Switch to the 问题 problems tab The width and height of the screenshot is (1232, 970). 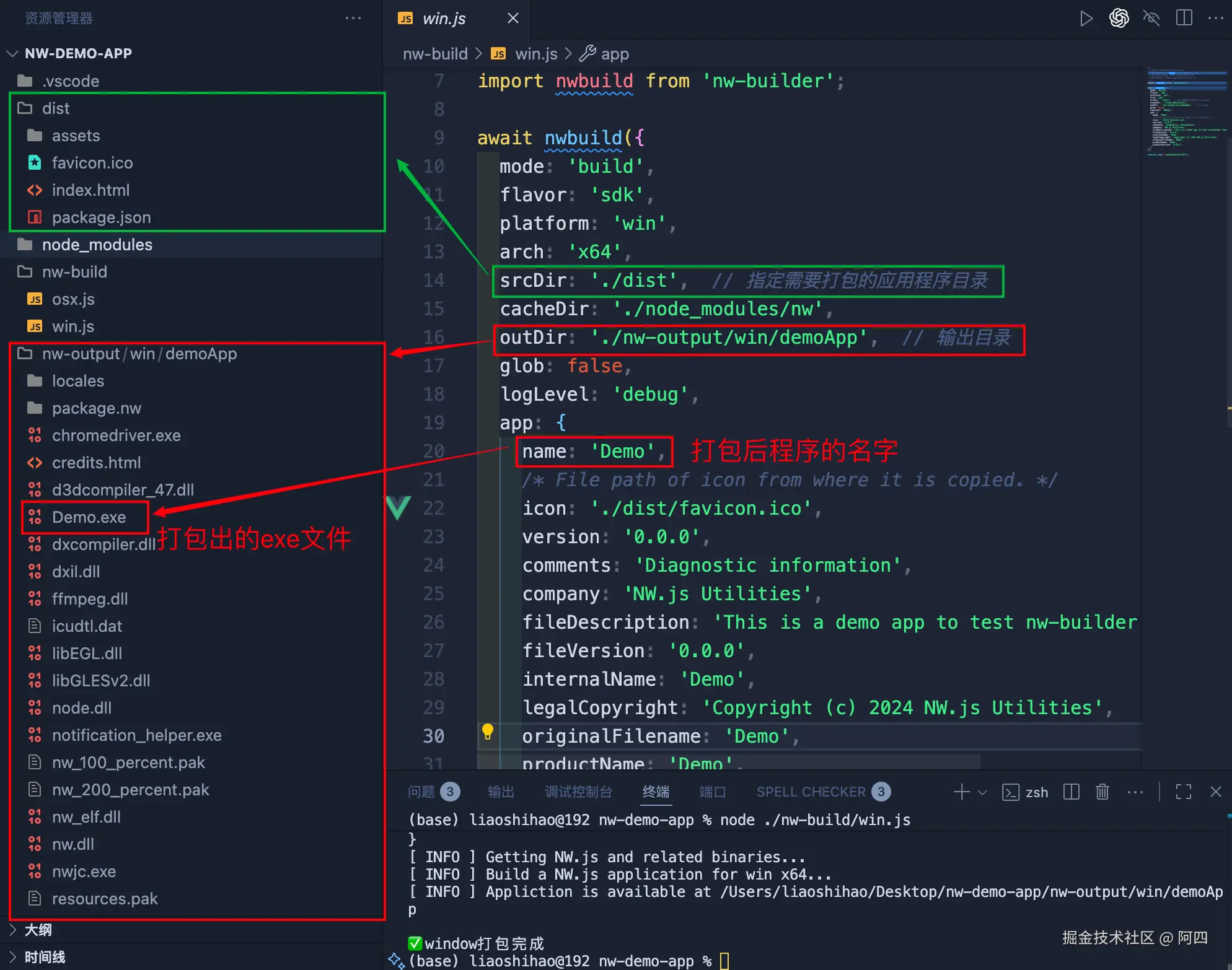421,792
